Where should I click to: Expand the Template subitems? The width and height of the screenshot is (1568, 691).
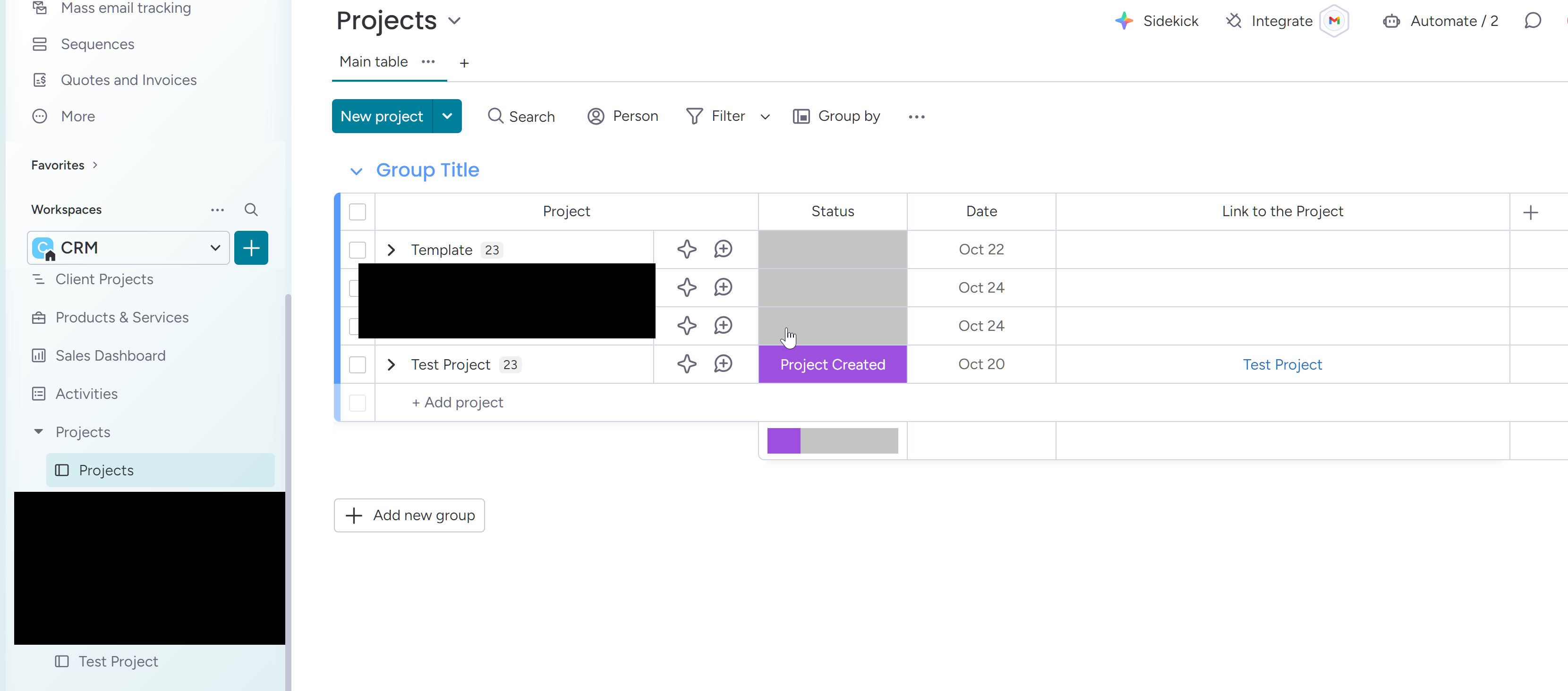[x=392, y=249]
